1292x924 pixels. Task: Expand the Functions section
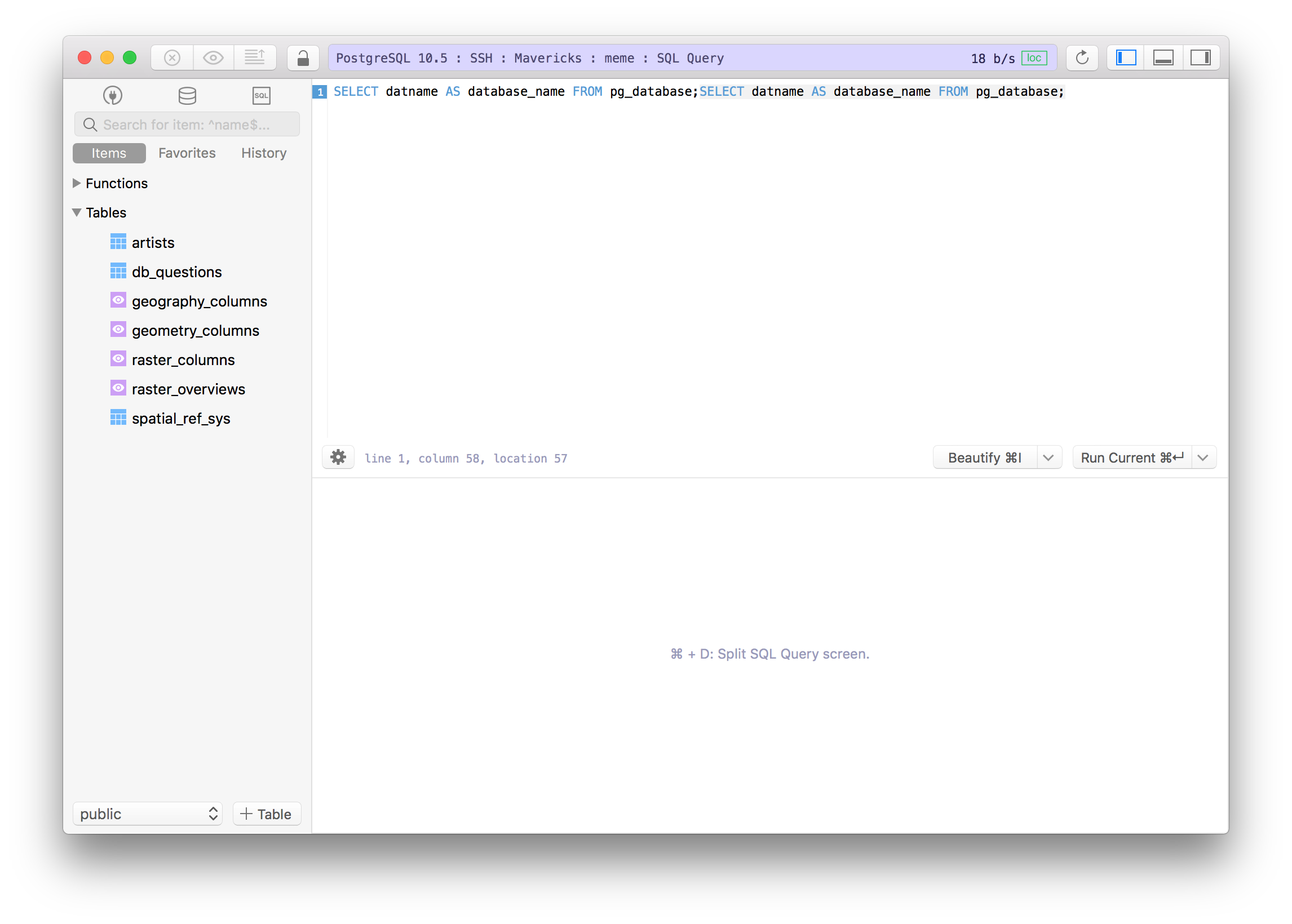tap(76, 183)
